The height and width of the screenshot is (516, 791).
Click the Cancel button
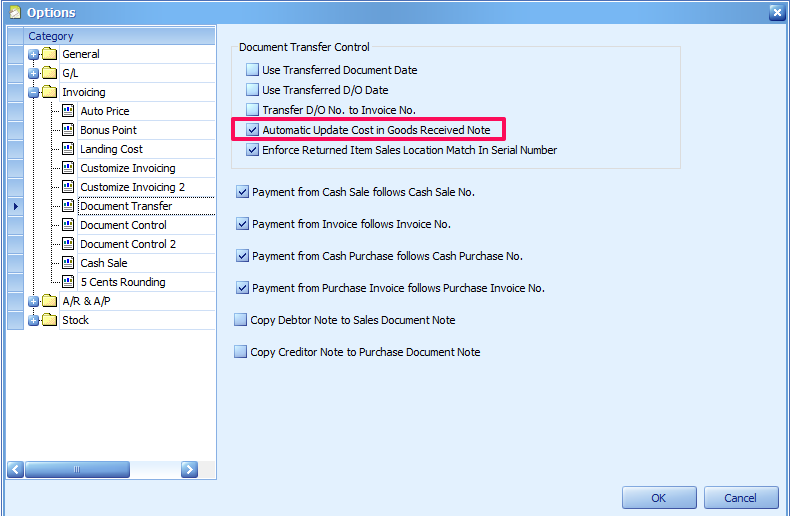point(740,498)
